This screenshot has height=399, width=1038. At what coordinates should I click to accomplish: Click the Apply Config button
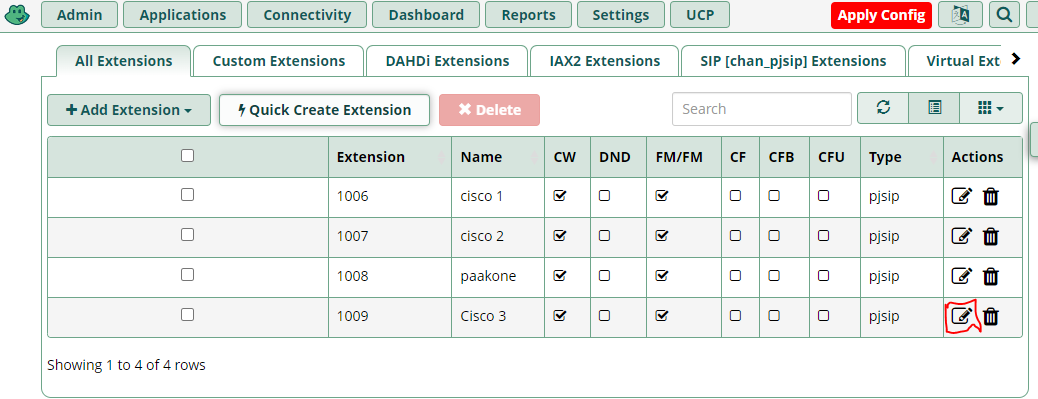pyautogui.click(x=881, y=15)
